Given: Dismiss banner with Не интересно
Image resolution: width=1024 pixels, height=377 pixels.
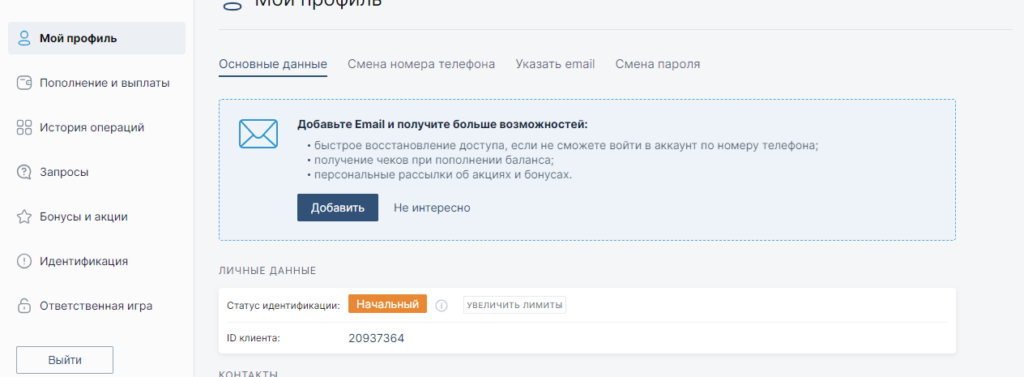Looking at the screenshot, I should tap(432, 208).
